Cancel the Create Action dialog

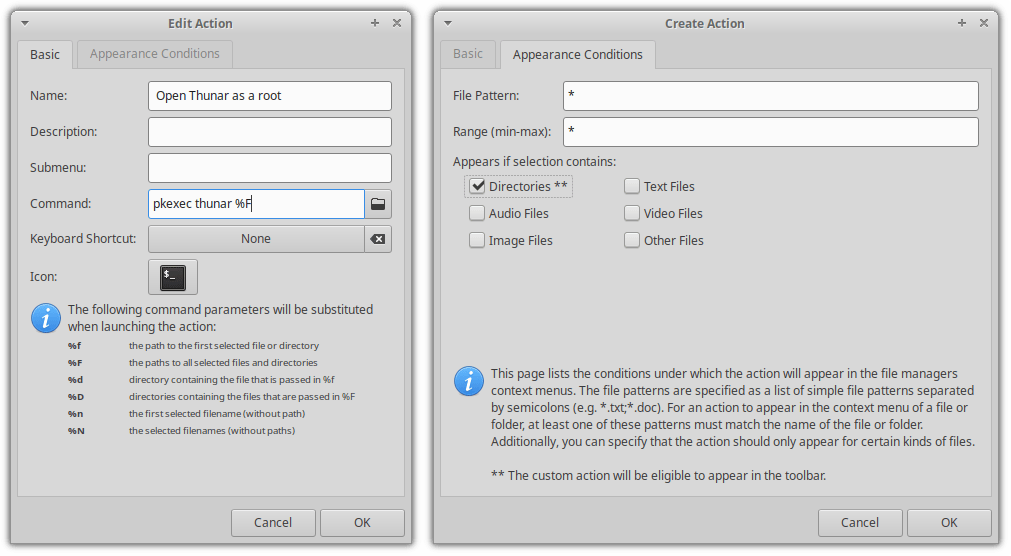(x=860, y=522)
